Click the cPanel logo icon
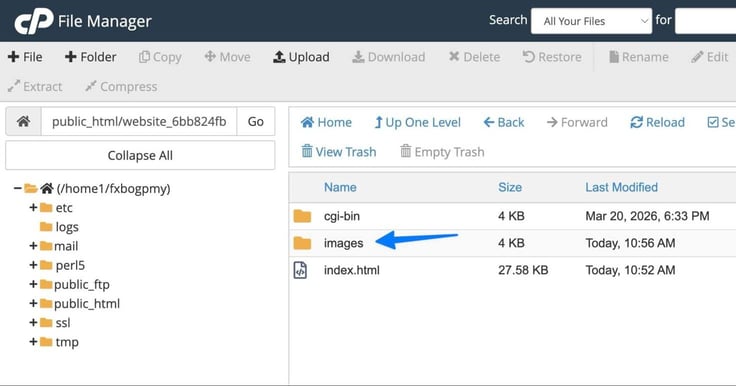 (x=34, y=21)
